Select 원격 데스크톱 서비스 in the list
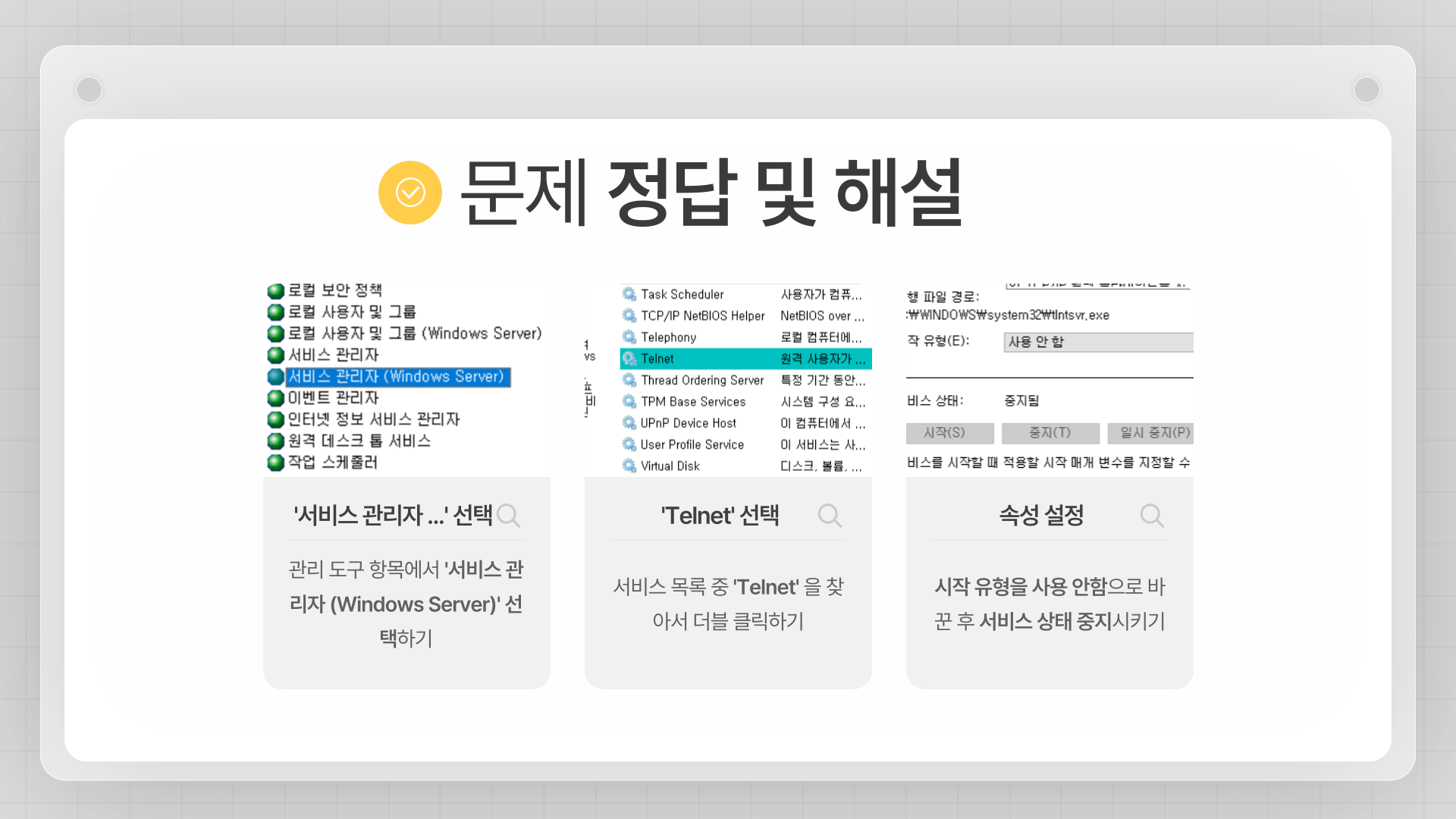Image resolution: width=1456 pixels, height=819 pixels. (359, 441)
